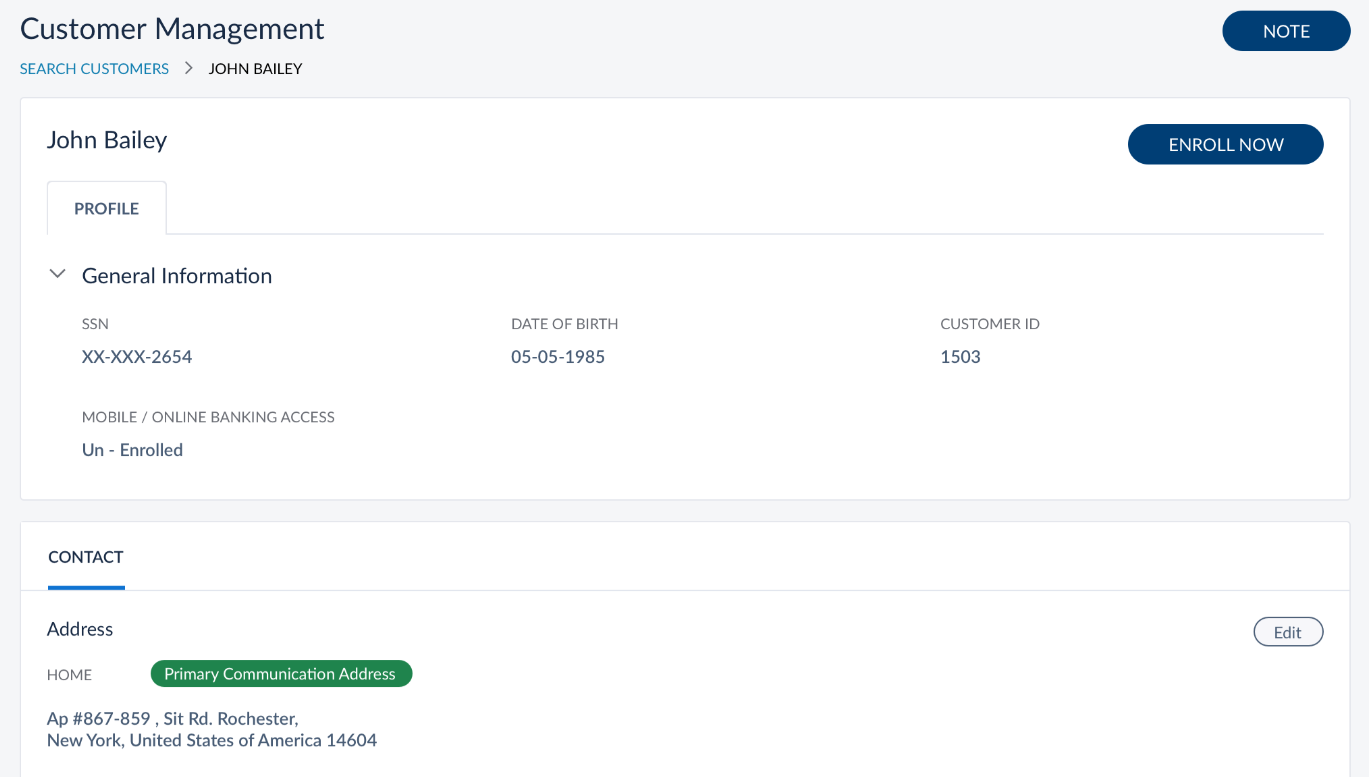
Task: Click the HOME address type label
Action: coord(69,675)
